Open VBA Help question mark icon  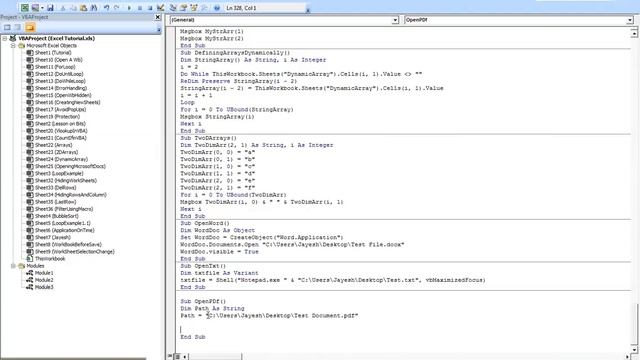pos(217,8)
